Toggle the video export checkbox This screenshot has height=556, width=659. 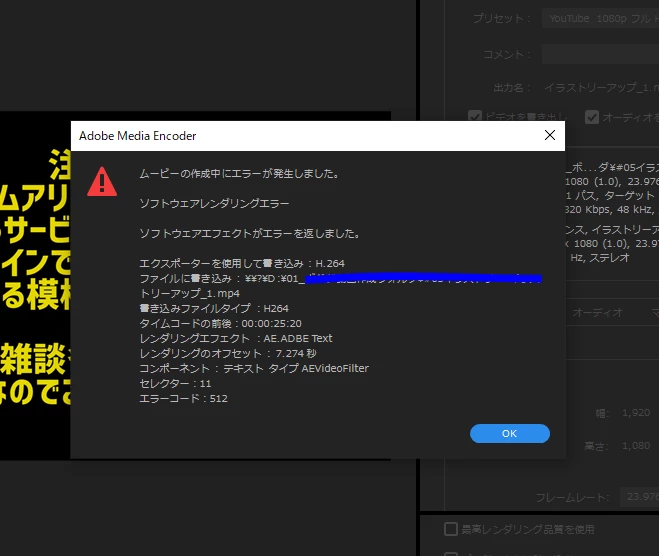475,116
